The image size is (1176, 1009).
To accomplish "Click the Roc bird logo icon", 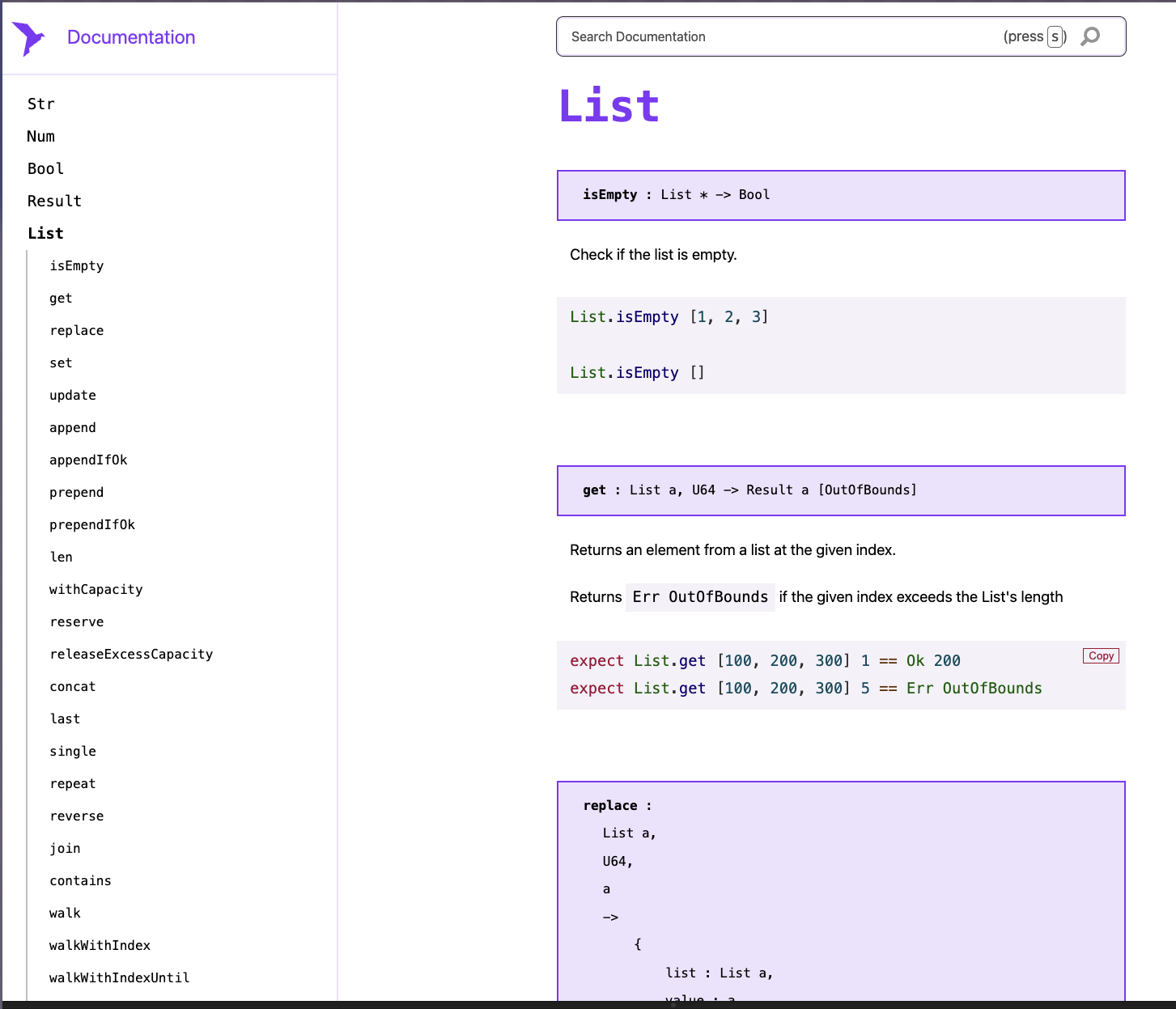I will [28, 38].
